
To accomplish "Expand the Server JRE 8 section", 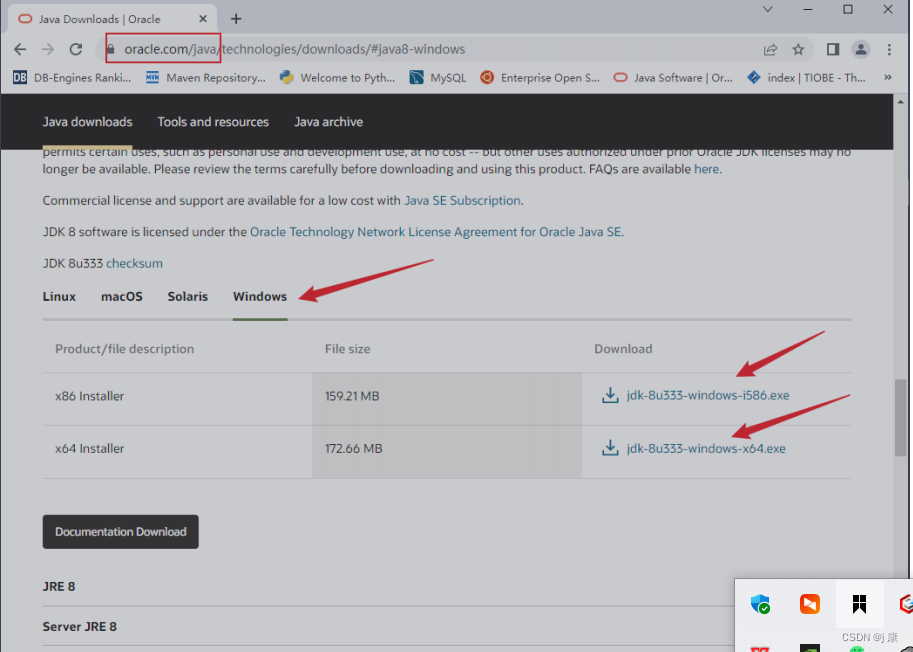I will point(80,627).
